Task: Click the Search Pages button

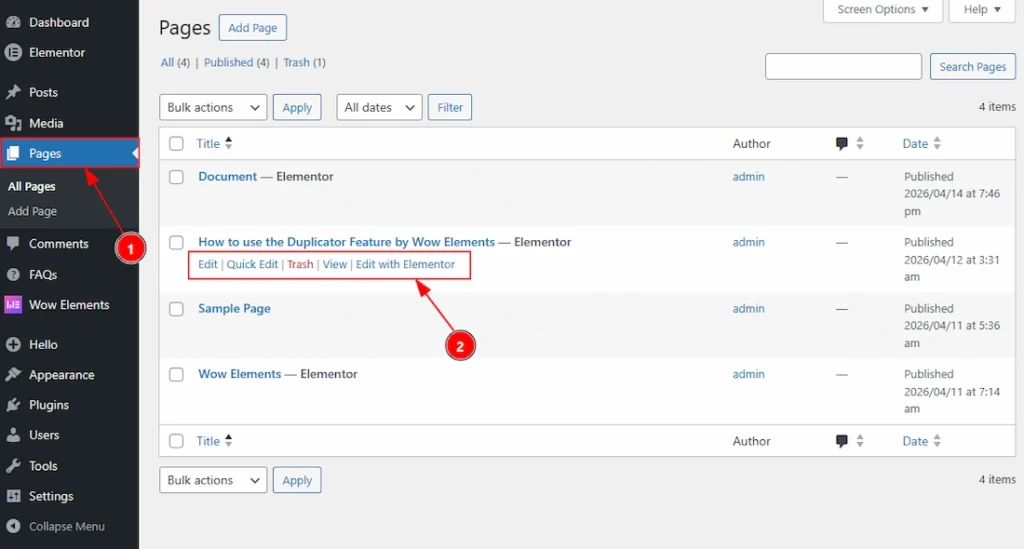Action: tap(972, 67)
